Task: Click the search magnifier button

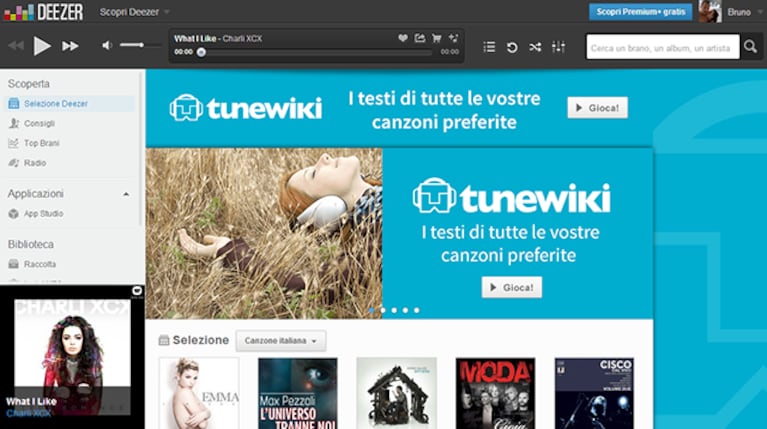Action: [751, 47]
